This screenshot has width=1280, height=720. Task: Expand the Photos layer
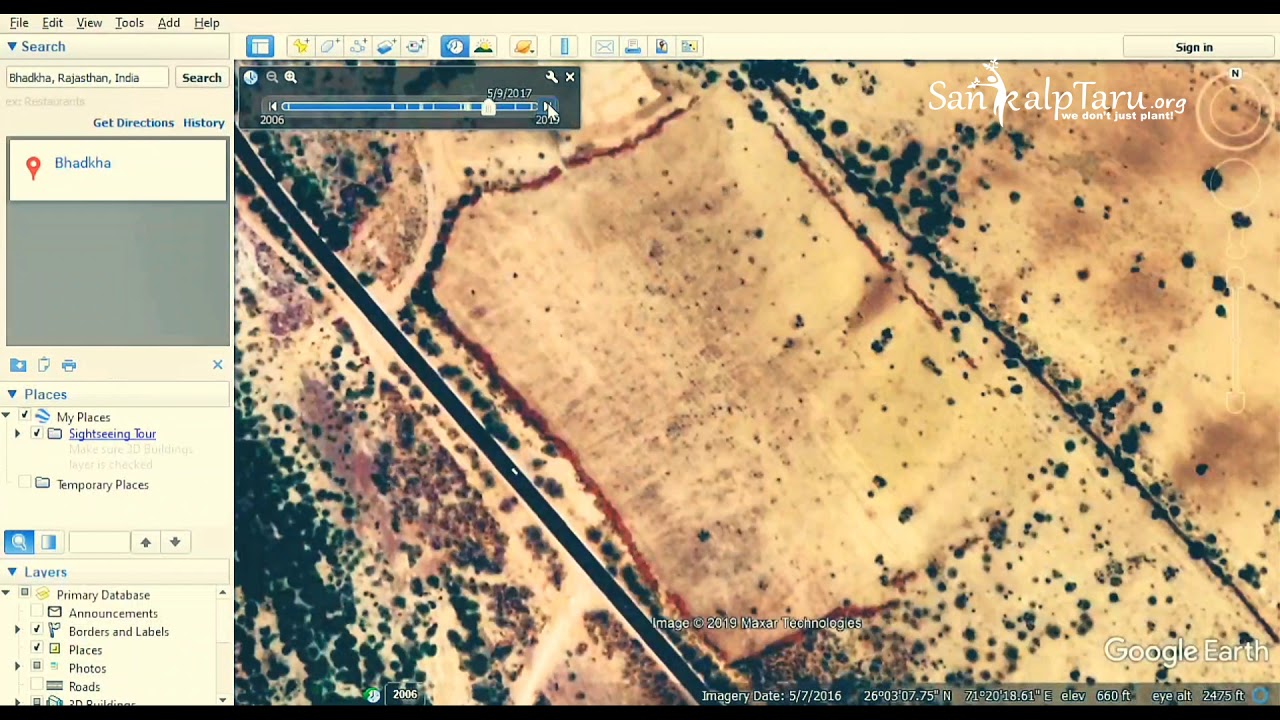point(17,667)
